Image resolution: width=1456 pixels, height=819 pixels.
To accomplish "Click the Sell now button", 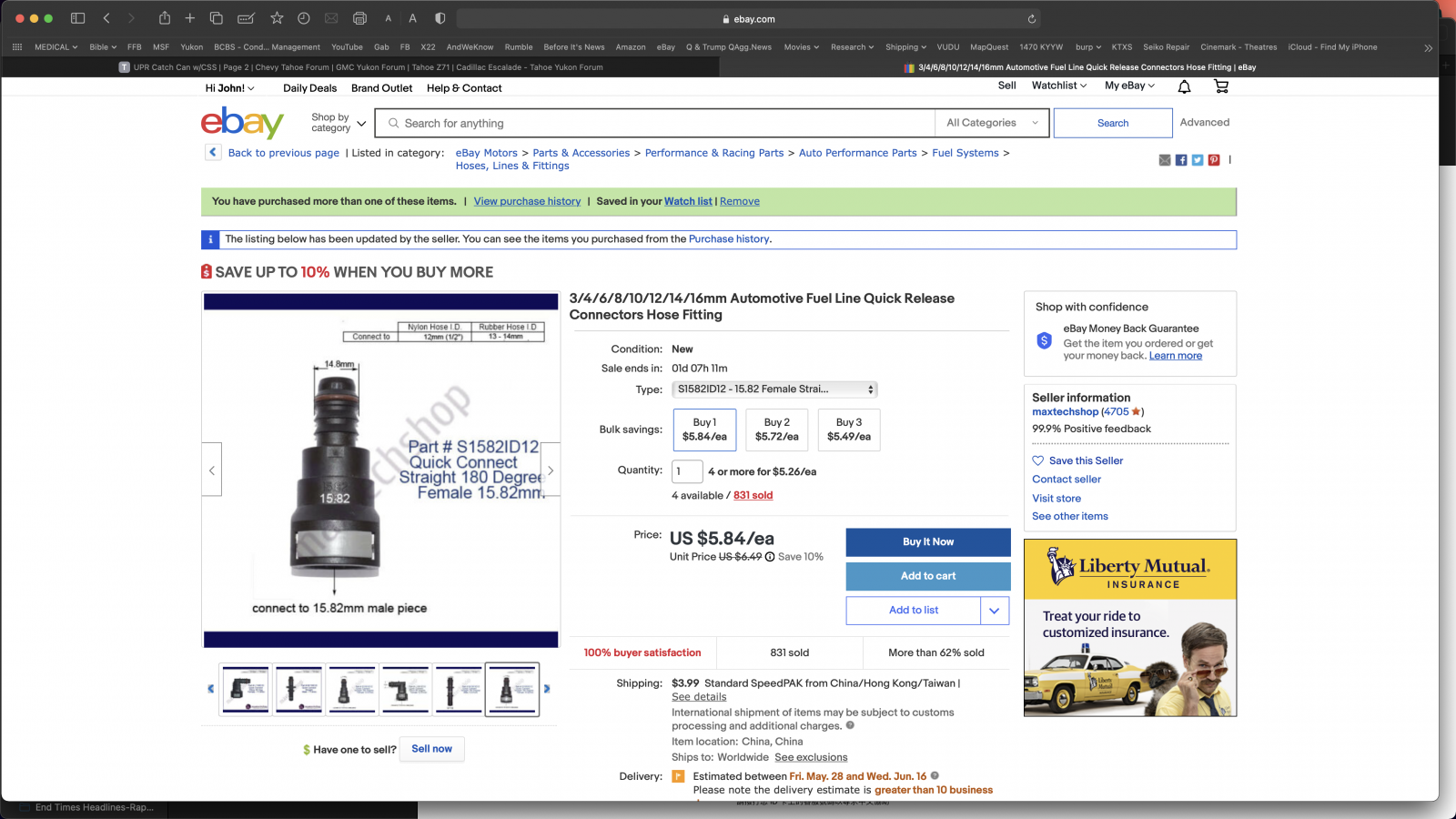I will [x=431, y=749].
